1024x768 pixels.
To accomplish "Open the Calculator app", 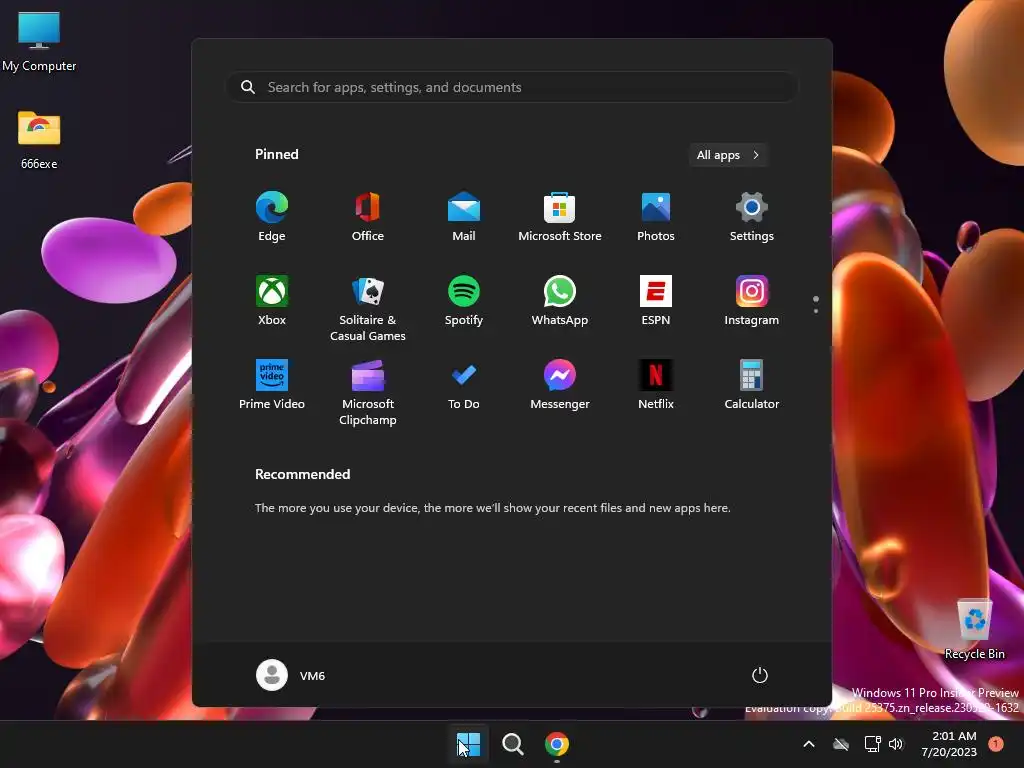I will (752, 385).
